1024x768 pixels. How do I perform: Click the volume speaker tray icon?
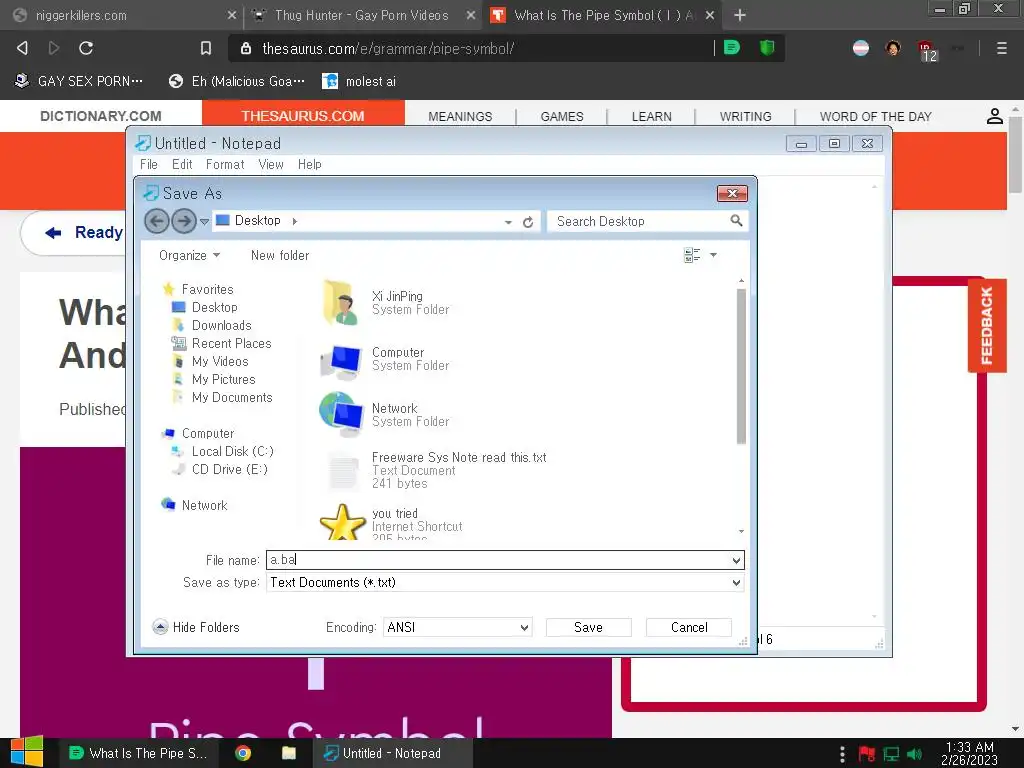coord(914,754)
